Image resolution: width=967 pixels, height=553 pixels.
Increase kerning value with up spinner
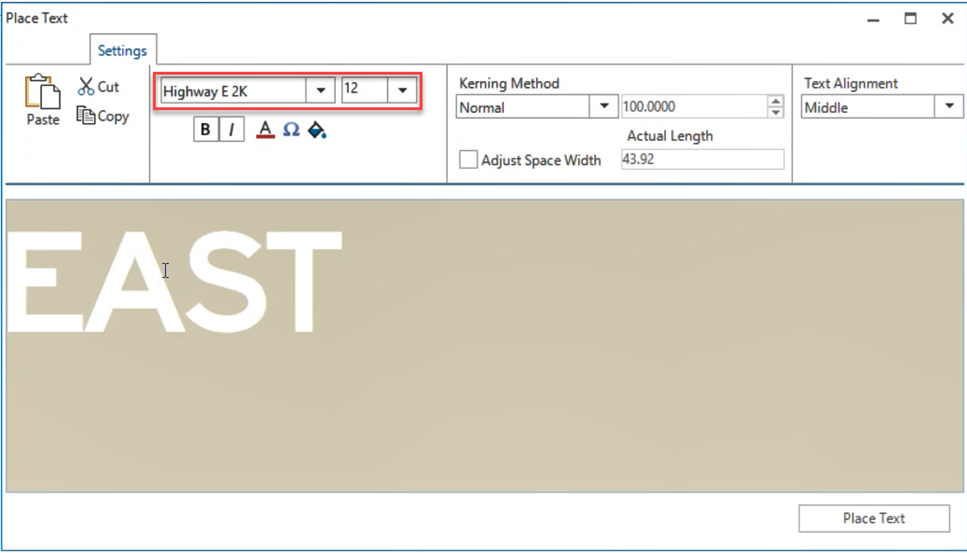point(776,101)
